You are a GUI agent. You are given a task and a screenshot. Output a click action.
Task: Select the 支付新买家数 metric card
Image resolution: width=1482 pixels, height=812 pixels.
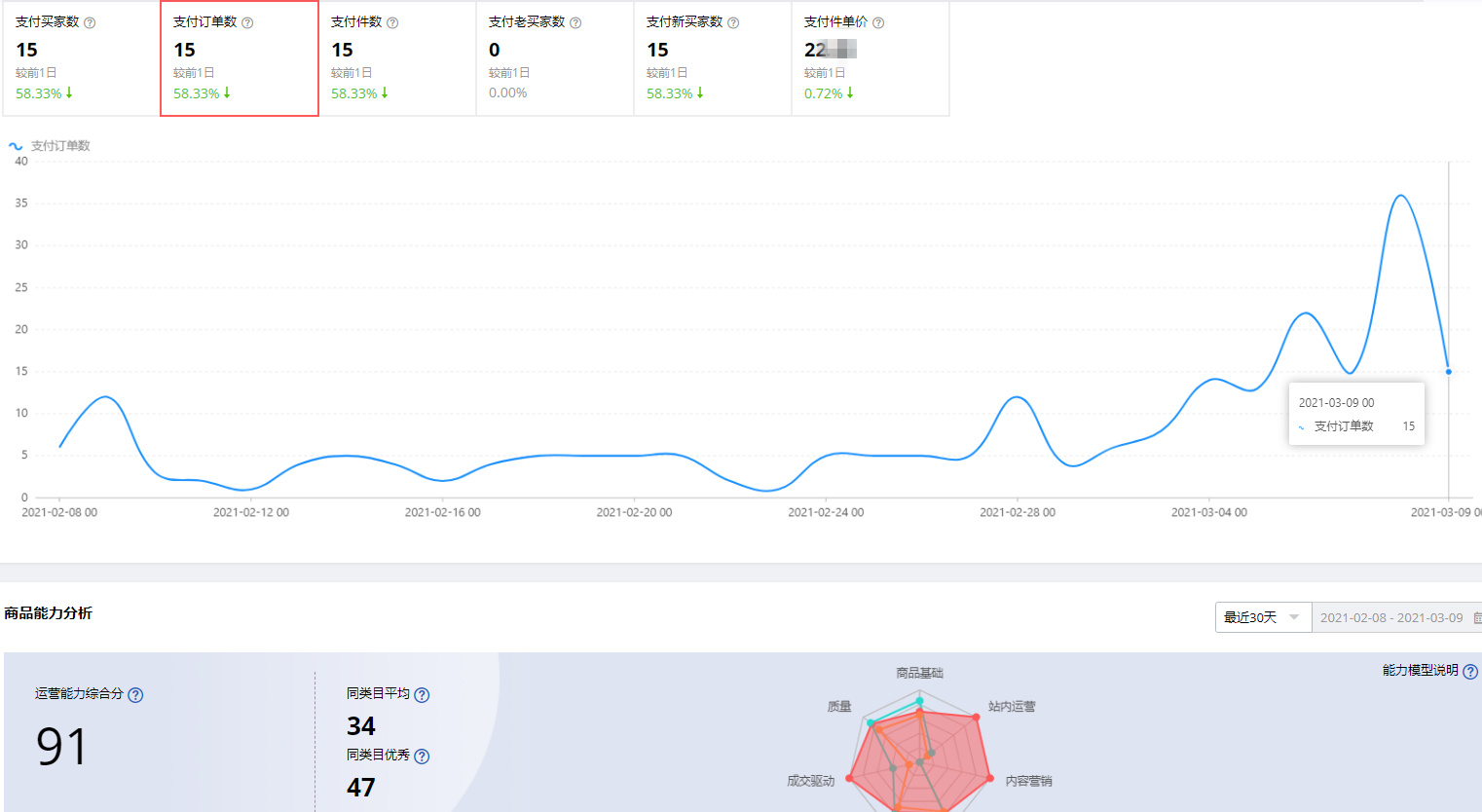click(713, 58)
